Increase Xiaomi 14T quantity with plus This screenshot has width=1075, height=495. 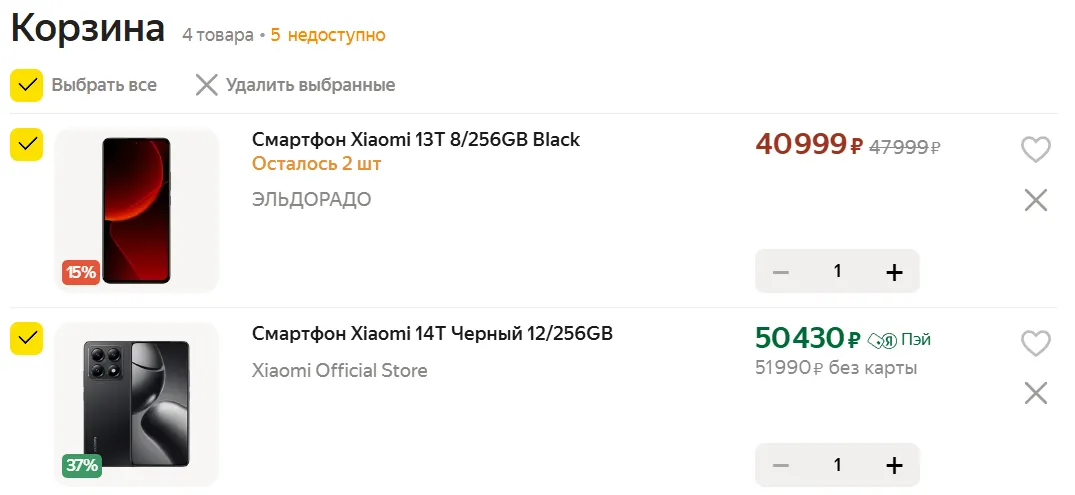(894, 465)
